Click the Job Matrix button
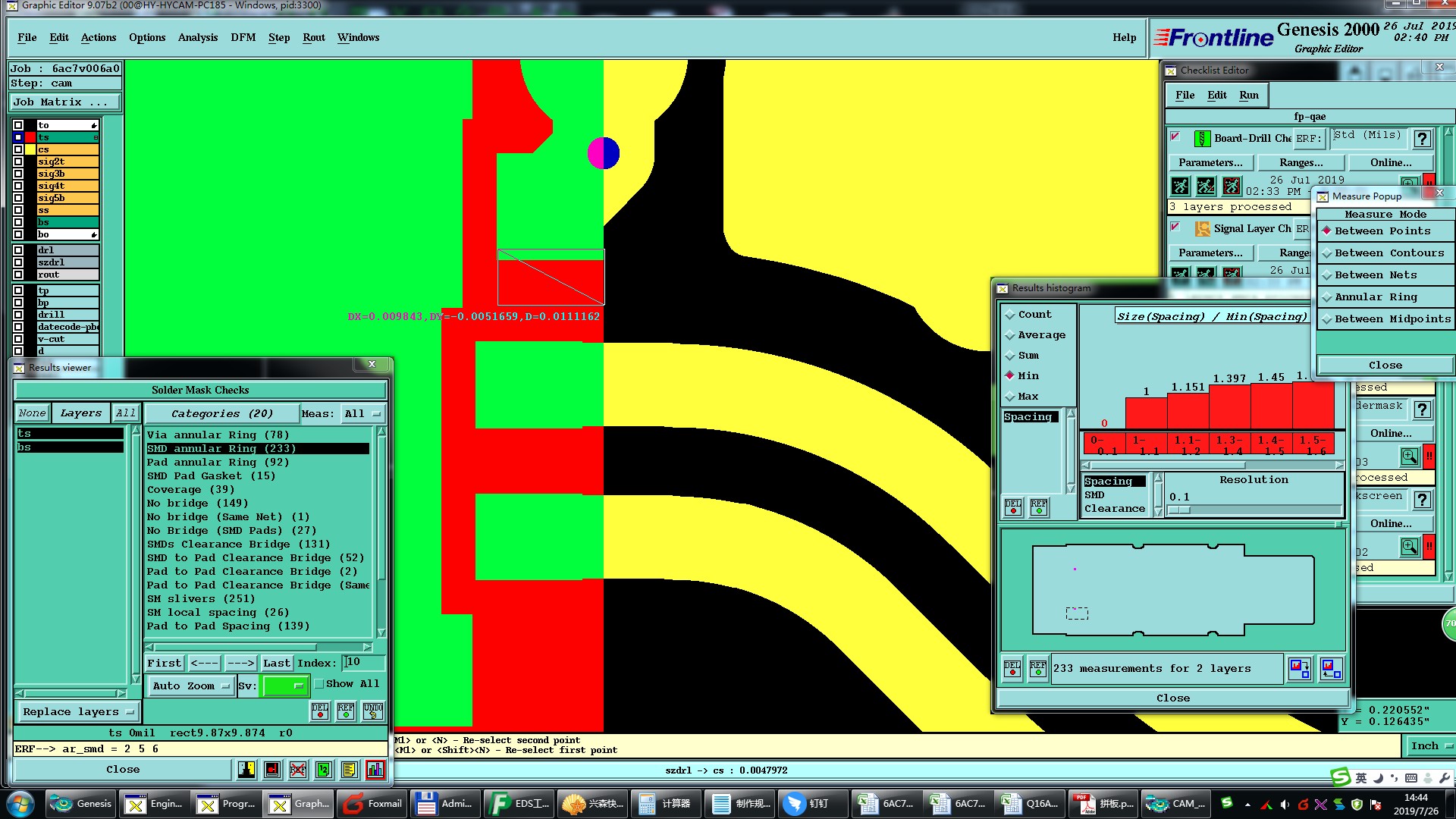Screen dimensions: 1456x819 pos(64,102)
